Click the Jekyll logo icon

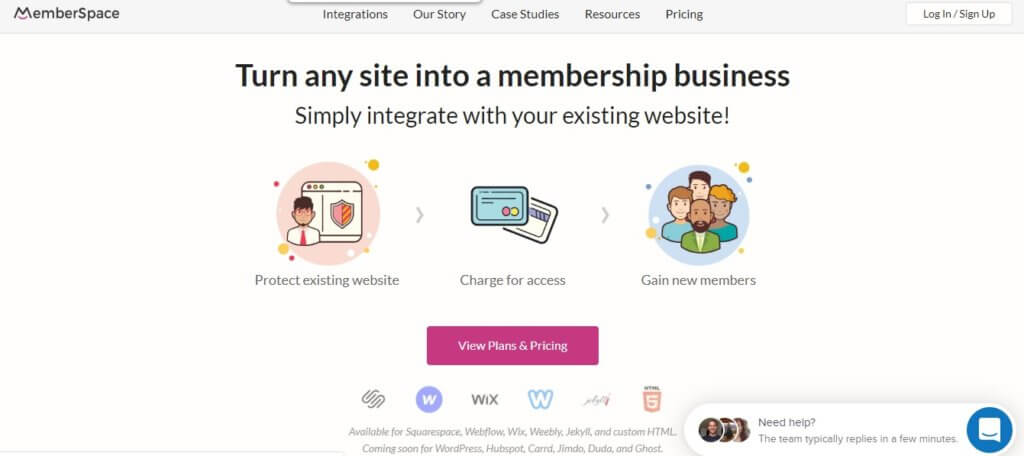point(597,399)
